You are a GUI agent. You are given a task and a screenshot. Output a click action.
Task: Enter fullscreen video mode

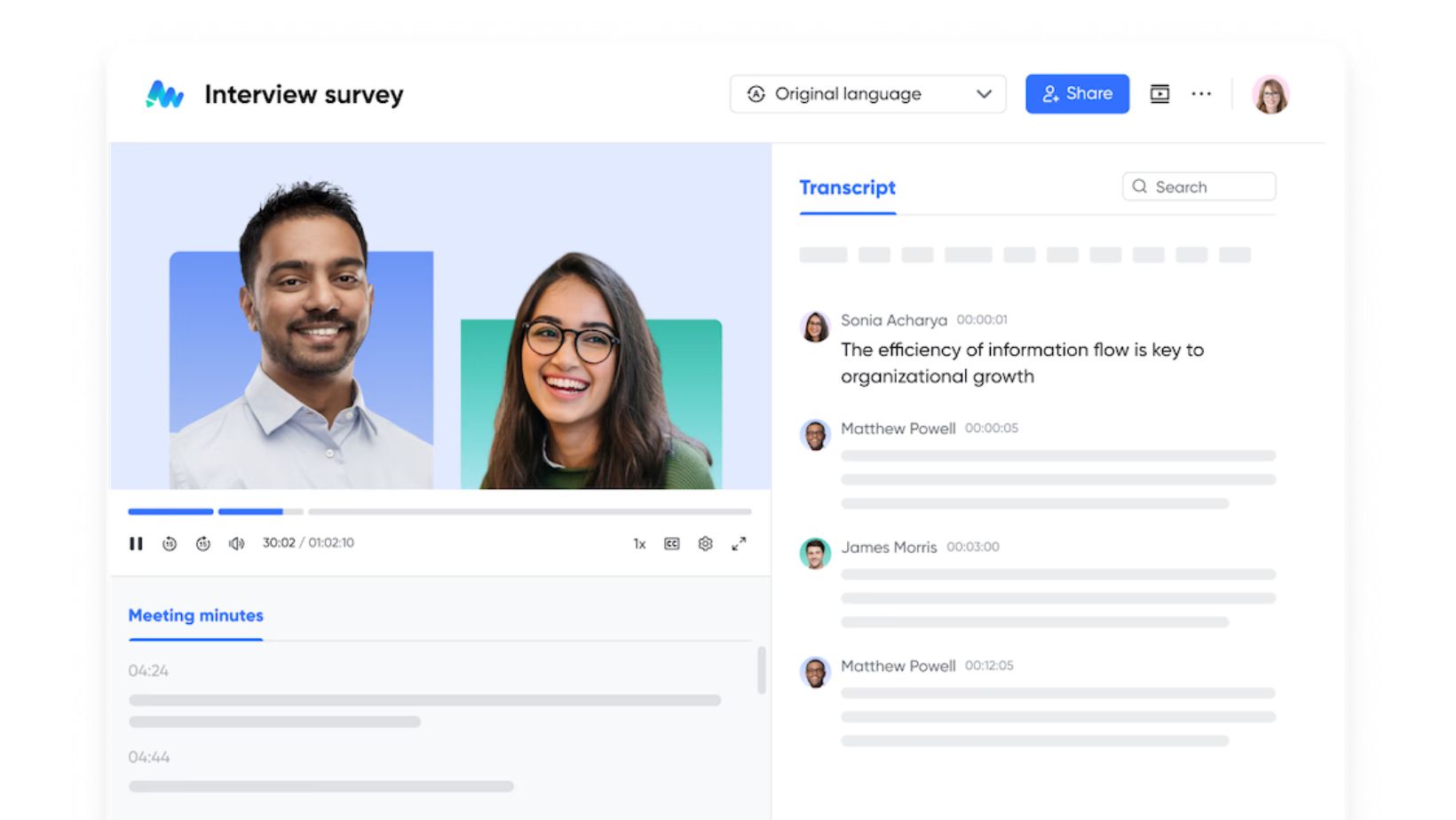click(x=739, y=543)
